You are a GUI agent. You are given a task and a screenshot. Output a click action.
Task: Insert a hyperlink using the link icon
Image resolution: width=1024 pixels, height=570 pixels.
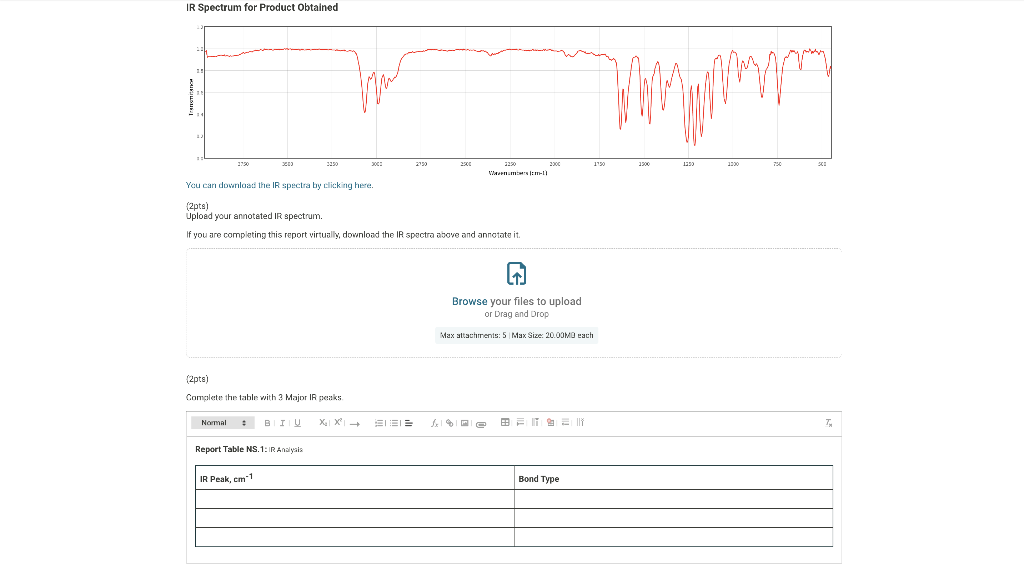[449, 423]
